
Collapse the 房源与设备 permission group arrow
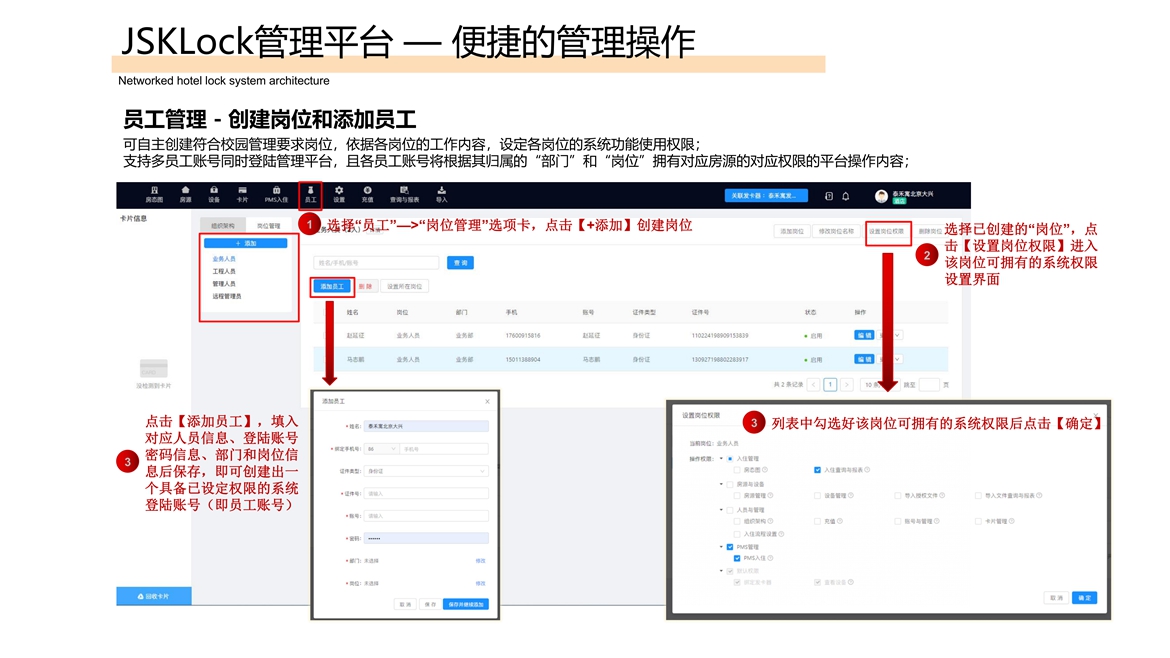click(x=720, y=484)
